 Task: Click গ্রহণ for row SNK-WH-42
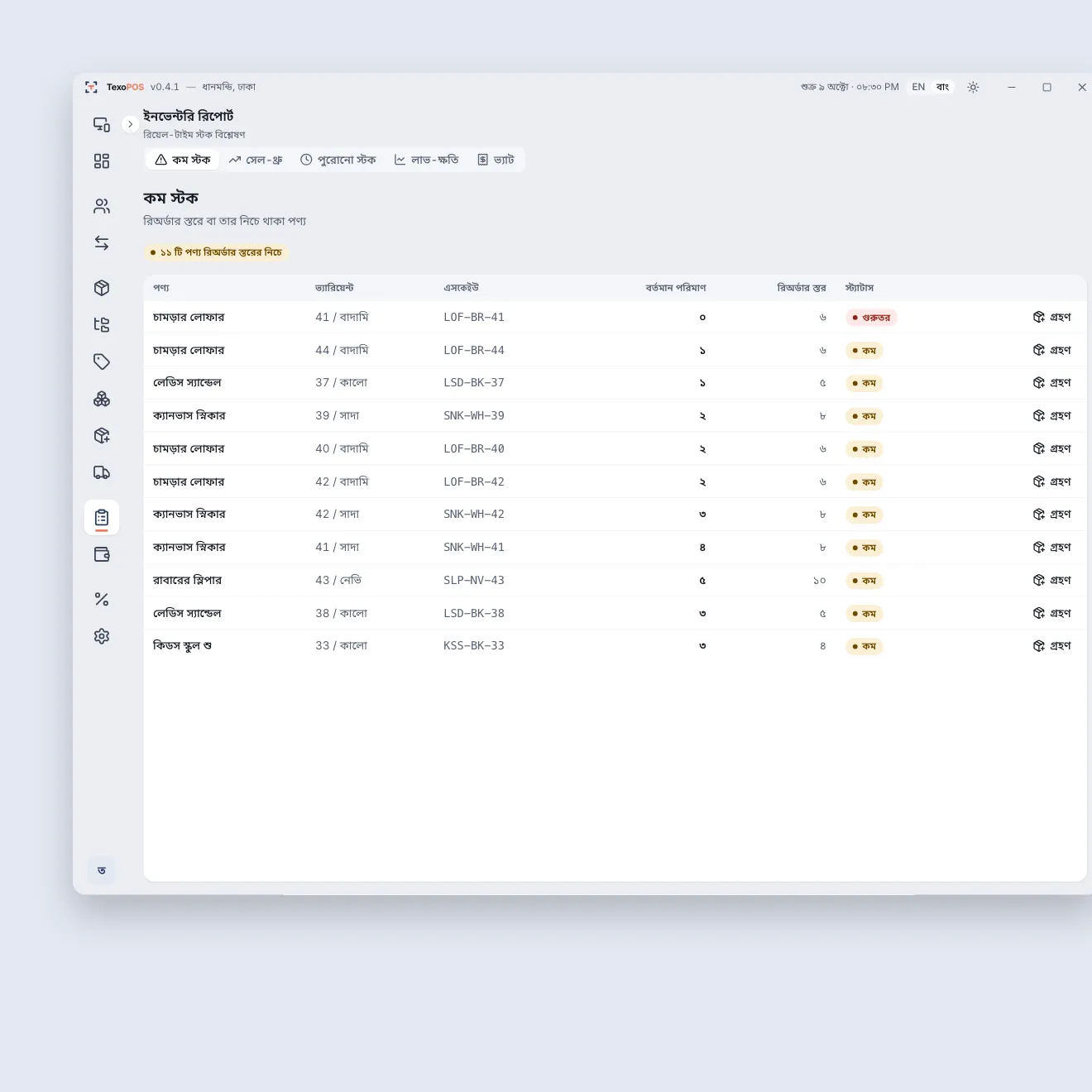pos(1052,514)
